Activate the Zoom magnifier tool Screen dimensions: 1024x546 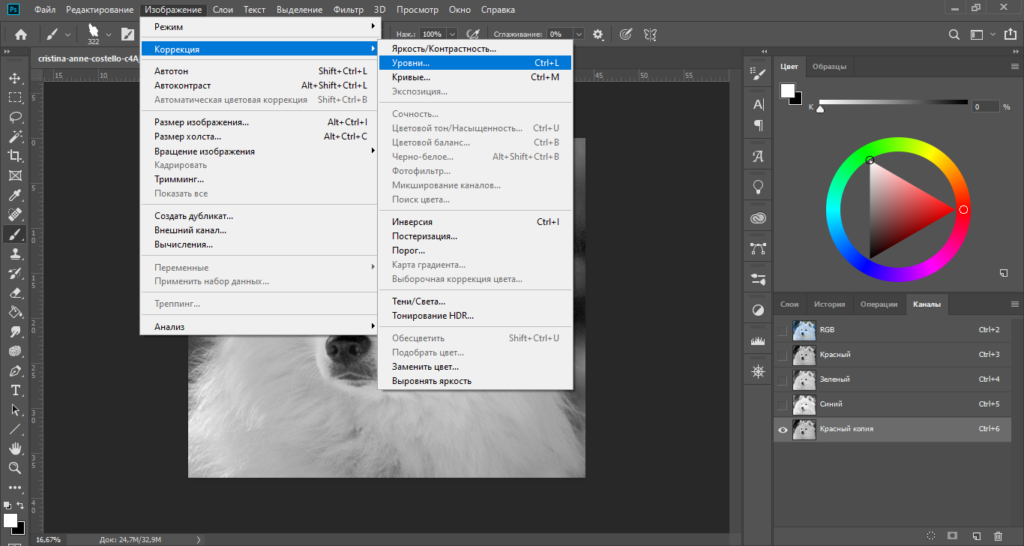[x=15, y=468]
